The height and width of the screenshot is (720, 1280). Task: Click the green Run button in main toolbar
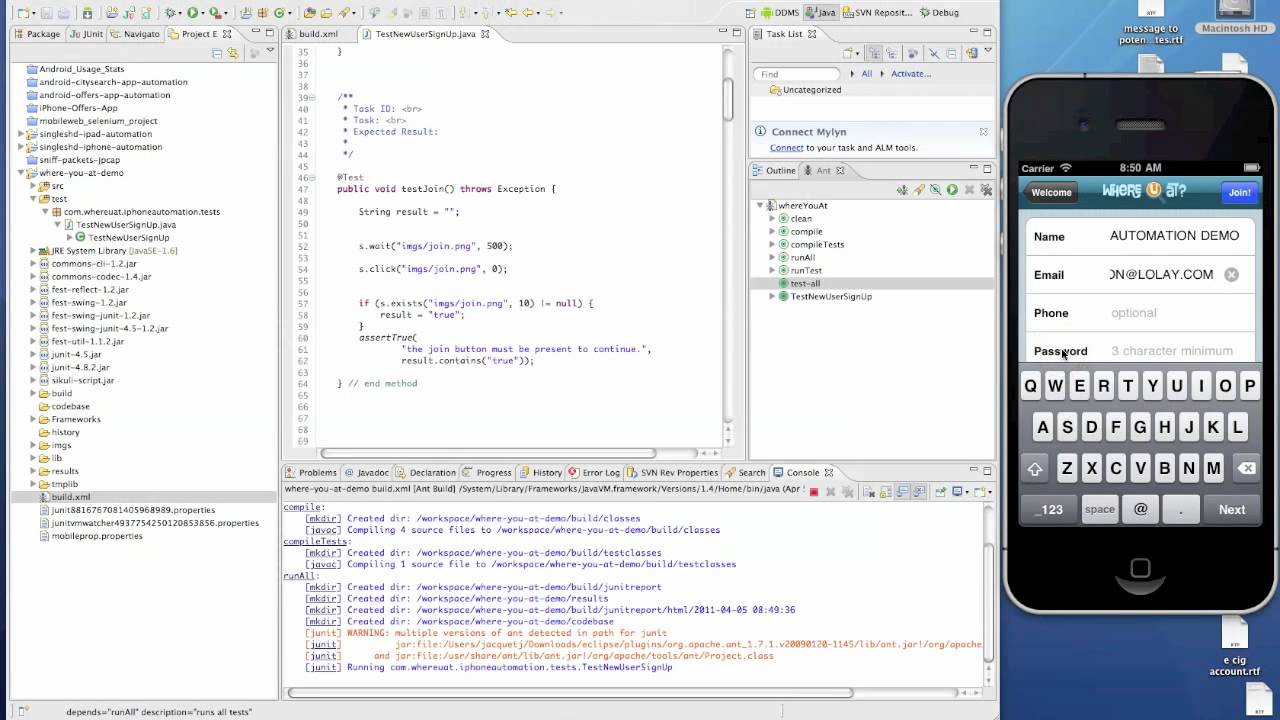tap(192, 13)
